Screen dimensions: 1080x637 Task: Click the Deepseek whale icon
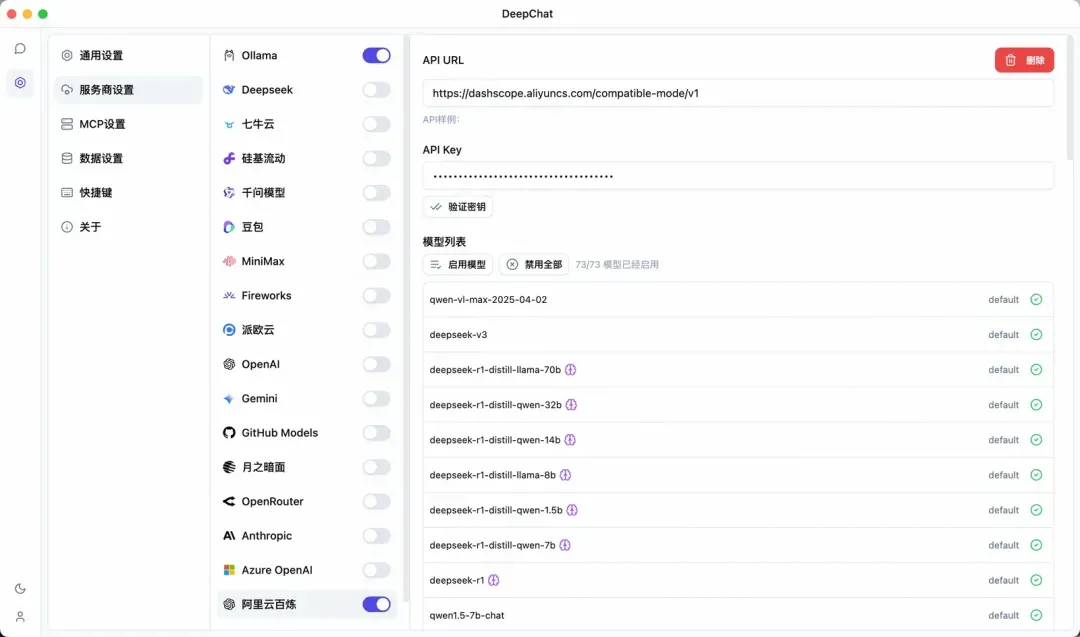point(229,90)
